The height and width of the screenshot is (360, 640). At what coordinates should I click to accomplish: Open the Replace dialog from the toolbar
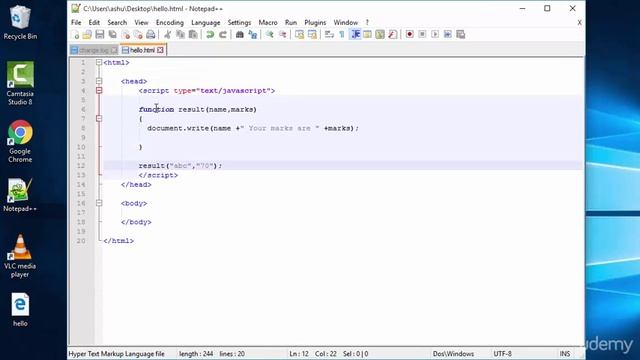tap(253, 35)
